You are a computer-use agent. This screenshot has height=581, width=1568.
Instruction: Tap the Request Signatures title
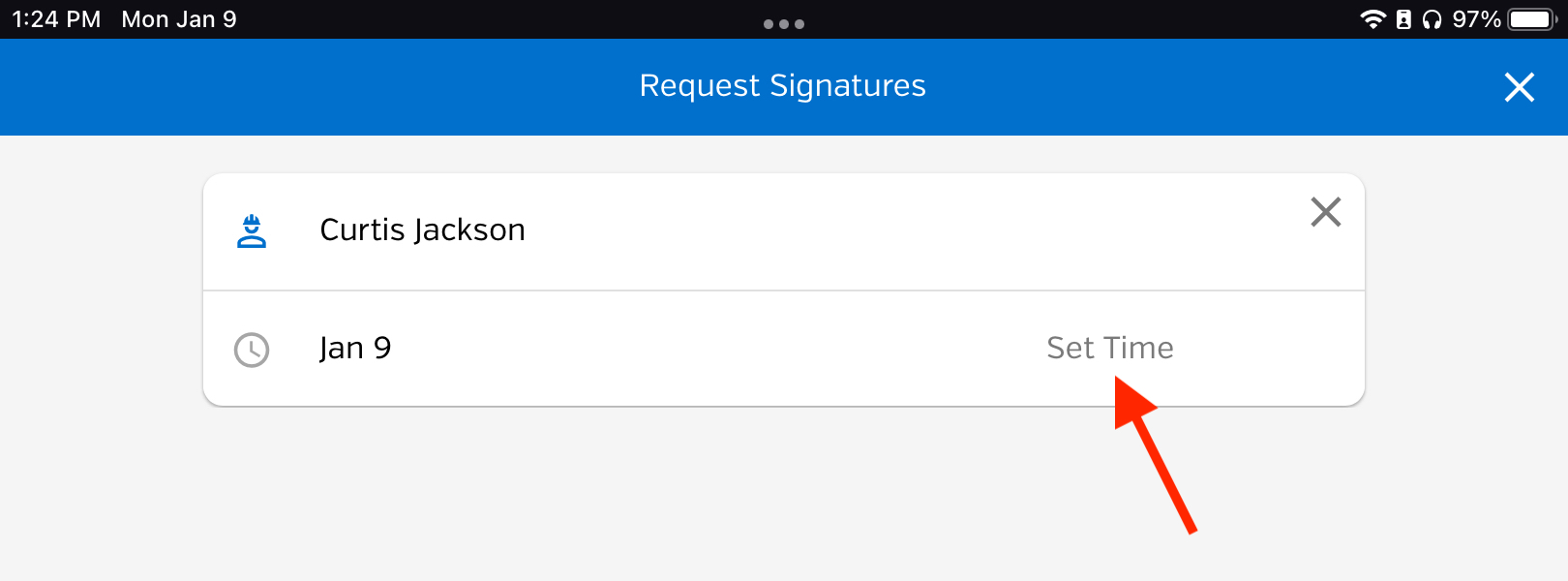[783, 86]
